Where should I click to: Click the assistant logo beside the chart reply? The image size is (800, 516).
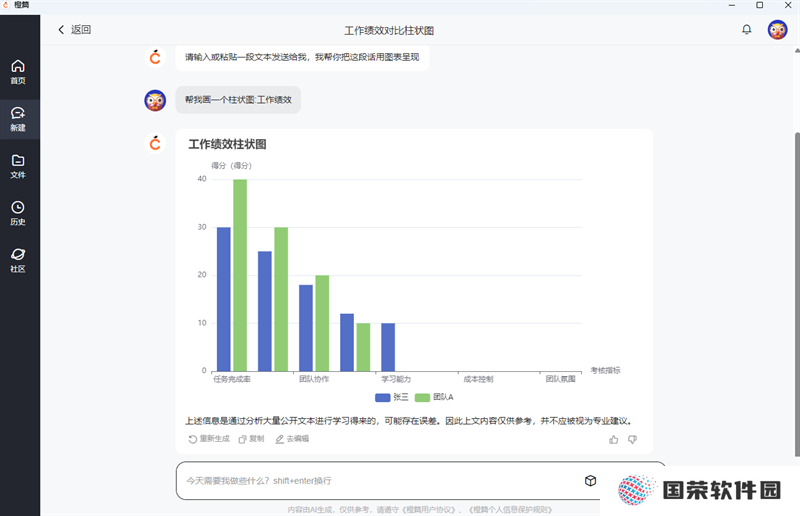[x=155, y=143]
